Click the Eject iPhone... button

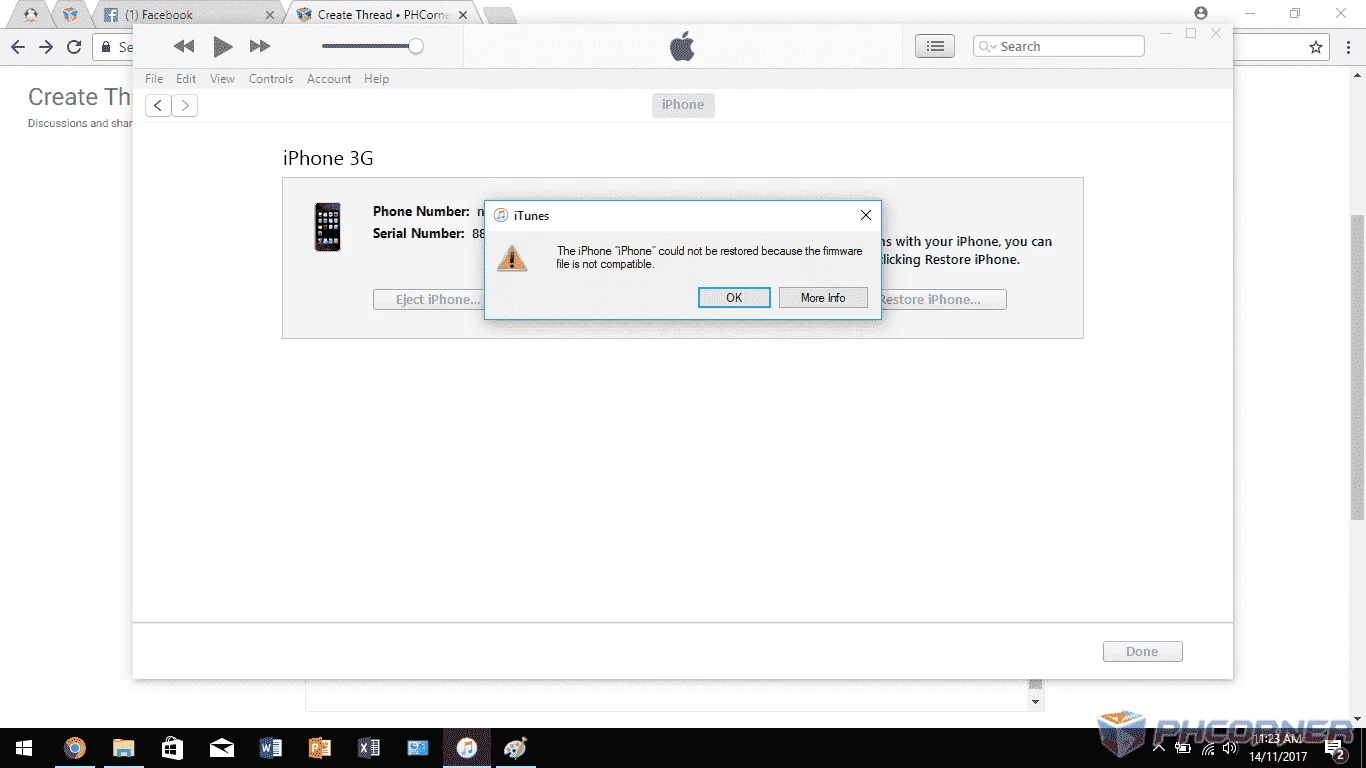pyautogui.click(x=428, y=300)
